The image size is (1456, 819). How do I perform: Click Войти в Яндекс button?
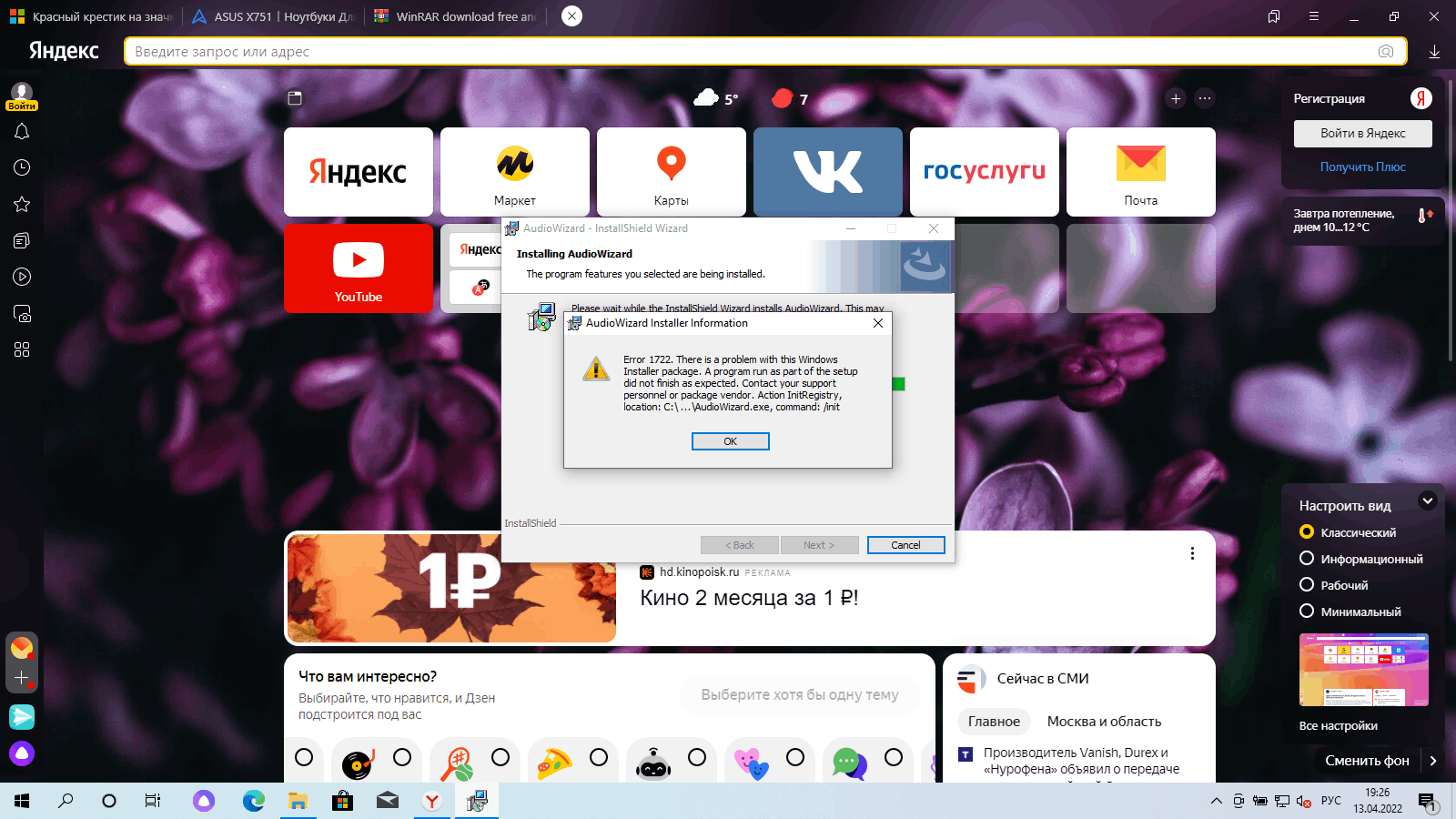tap(1363, 134)
